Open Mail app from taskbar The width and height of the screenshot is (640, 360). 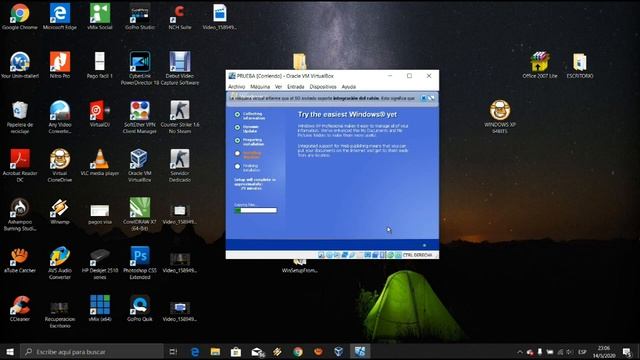257,351
